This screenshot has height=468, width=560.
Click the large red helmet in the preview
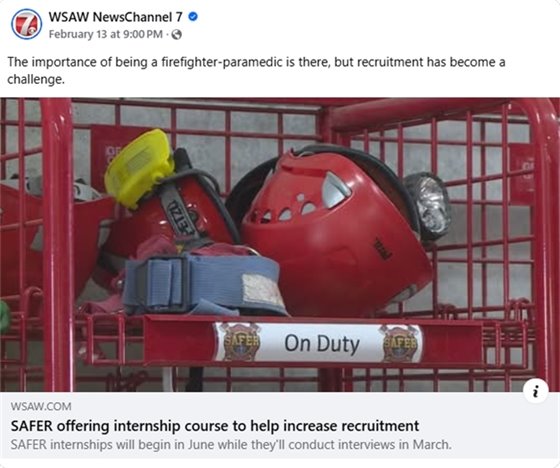click(336, 232)
